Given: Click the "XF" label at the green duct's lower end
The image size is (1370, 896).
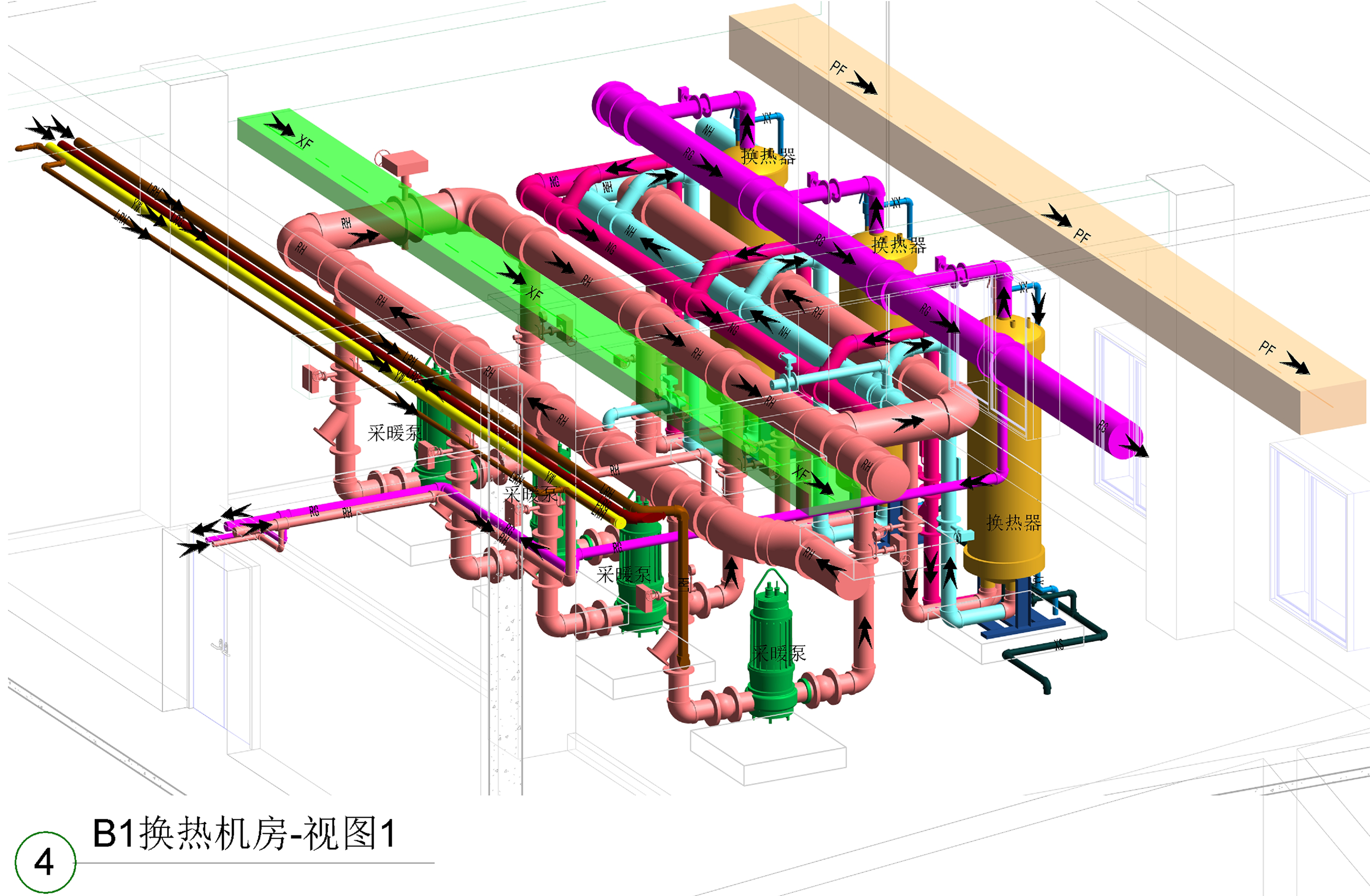Looking at the screenshot, I should [801, 473].
